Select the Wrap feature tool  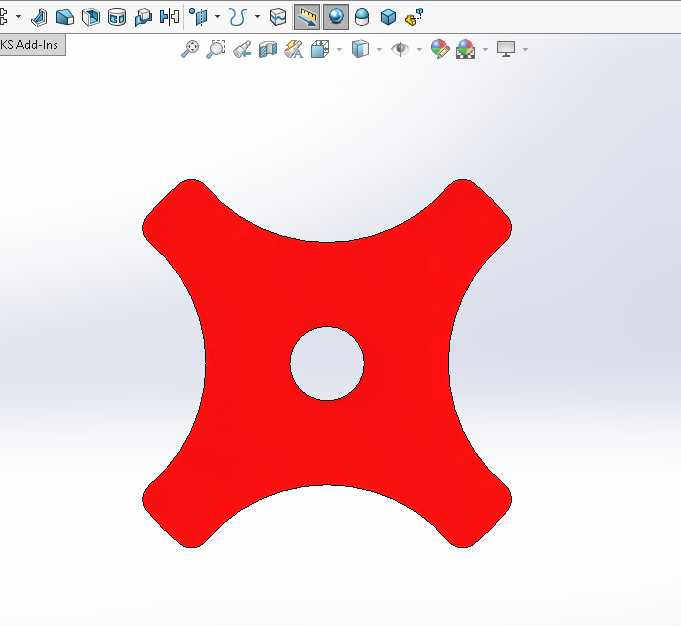[117, 17]
